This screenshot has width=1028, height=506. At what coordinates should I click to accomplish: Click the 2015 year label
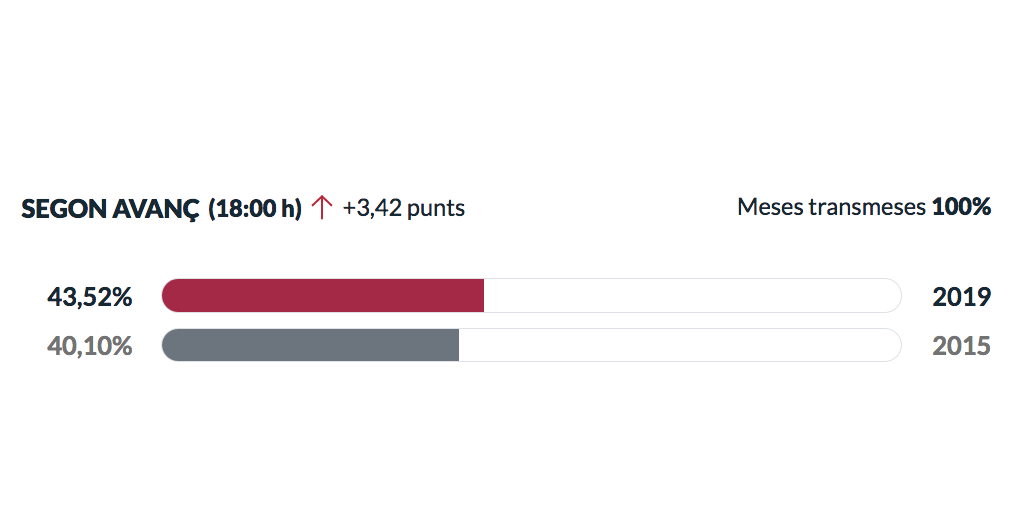(x=961, y=345)
